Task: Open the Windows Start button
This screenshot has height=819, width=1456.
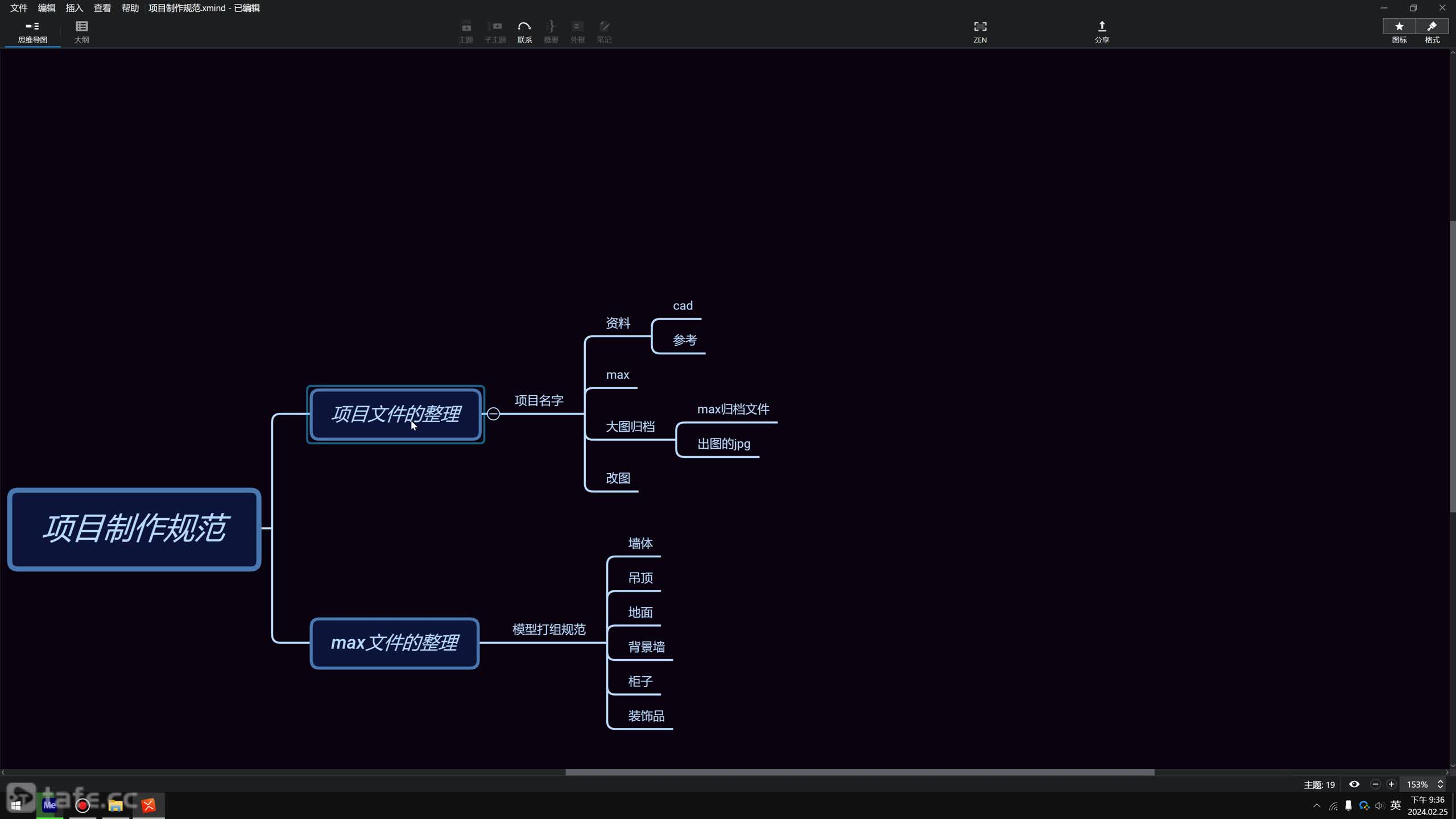Action: point(16,805)
